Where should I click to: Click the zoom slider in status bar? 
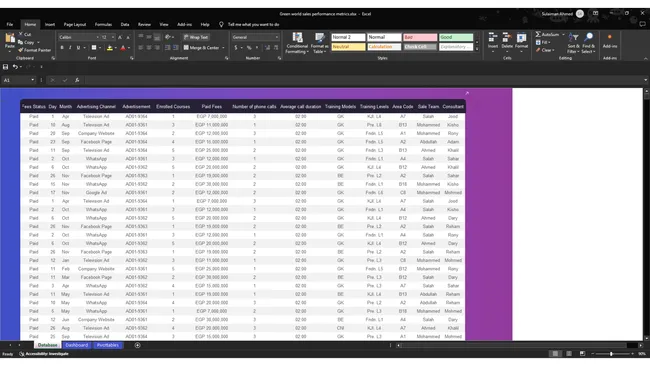(x=611, y=354)
